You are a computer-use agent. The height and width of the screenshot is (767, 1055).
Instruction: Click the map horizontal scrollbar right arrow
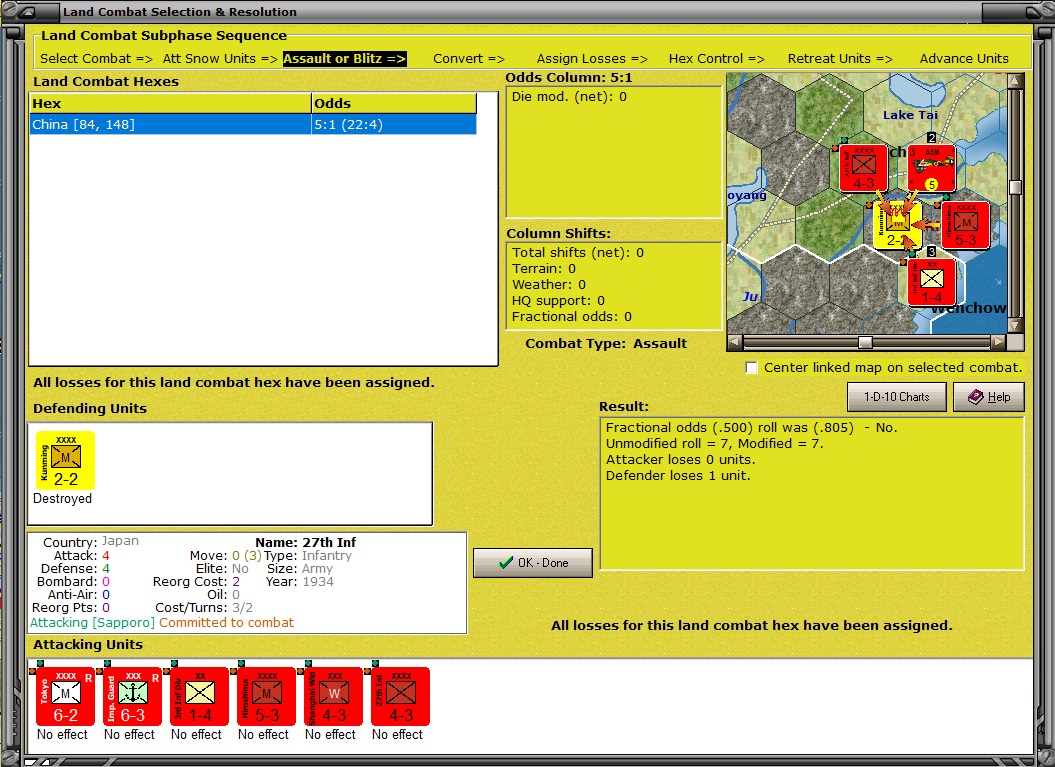(x=998, y=342)
